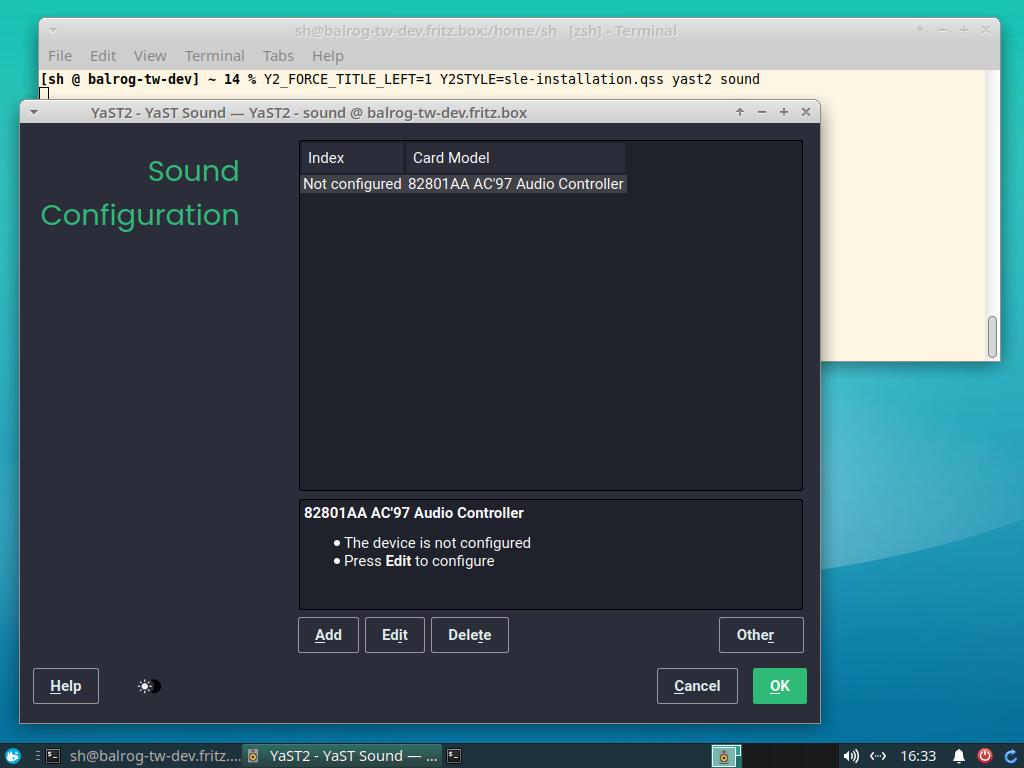
Task: Click the 'Press Edit to configure' line
Action: [x=419, y=561]
